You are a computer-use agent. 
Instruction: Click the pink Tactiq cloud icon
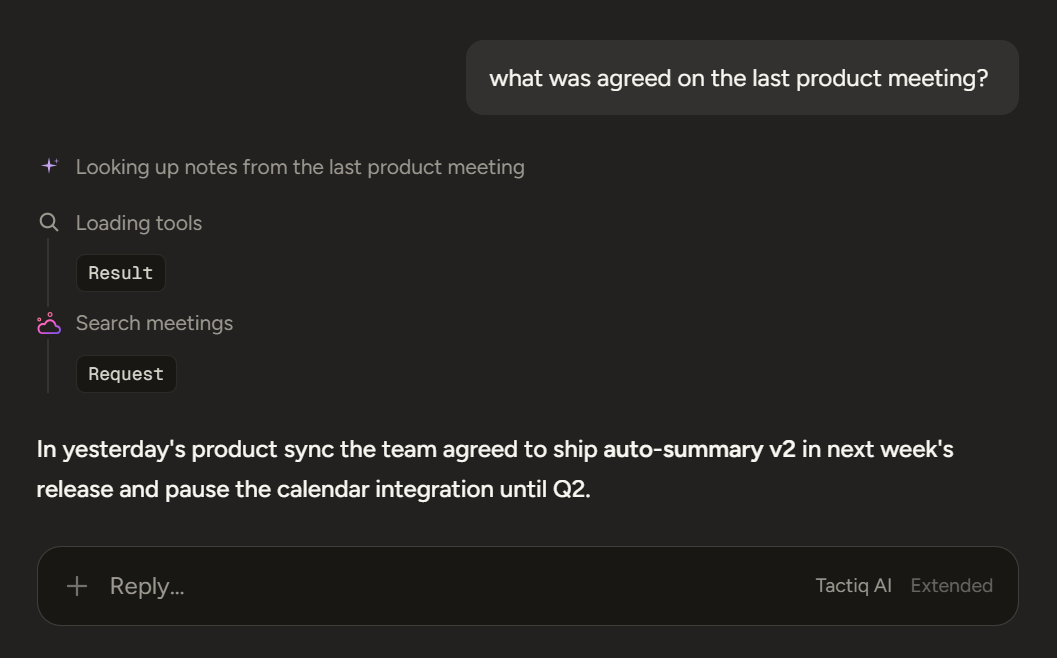[x=49, y=324]
